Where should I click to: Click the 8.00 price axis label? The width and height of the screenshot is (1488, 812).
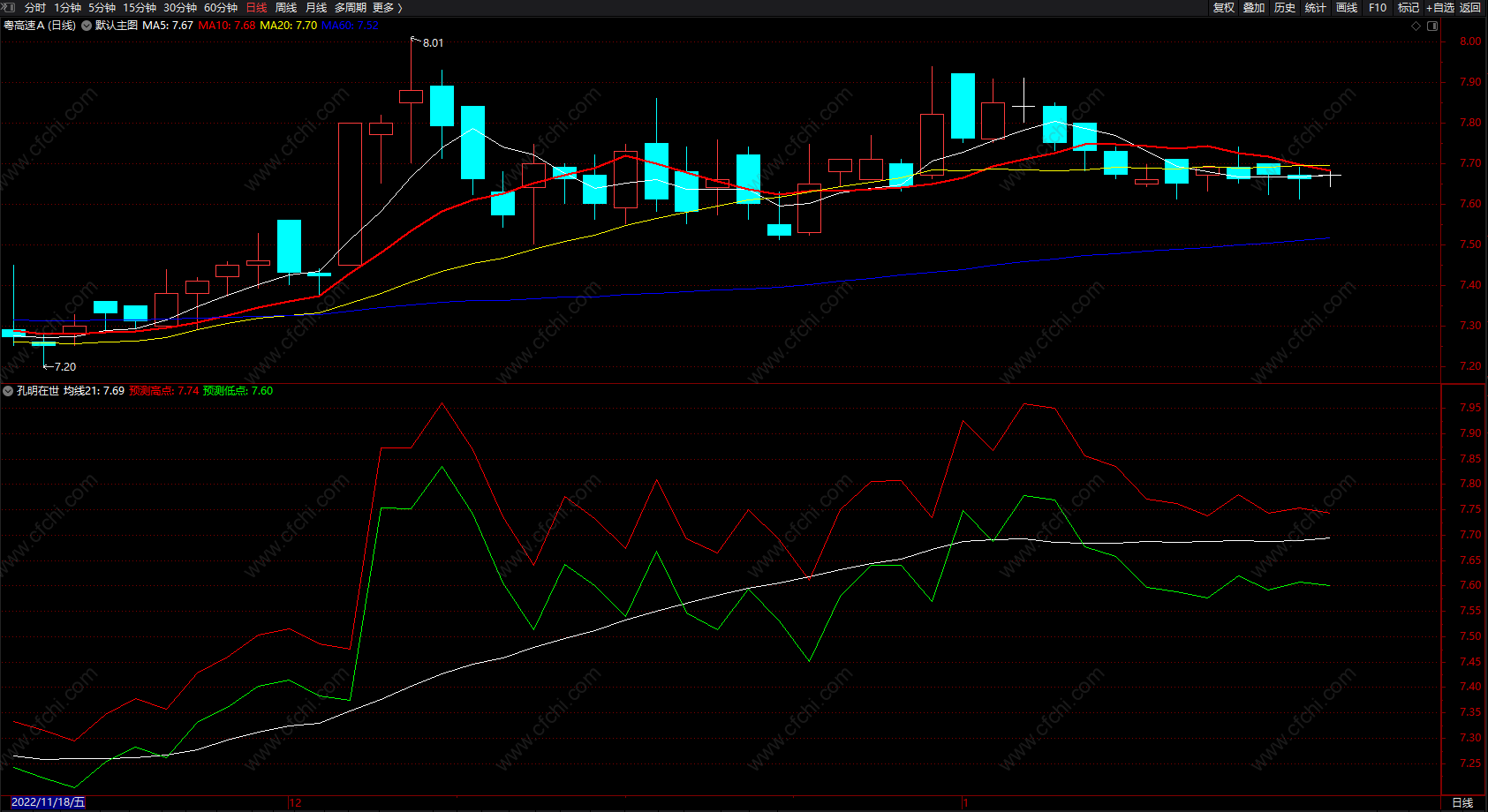[1470, 41]
